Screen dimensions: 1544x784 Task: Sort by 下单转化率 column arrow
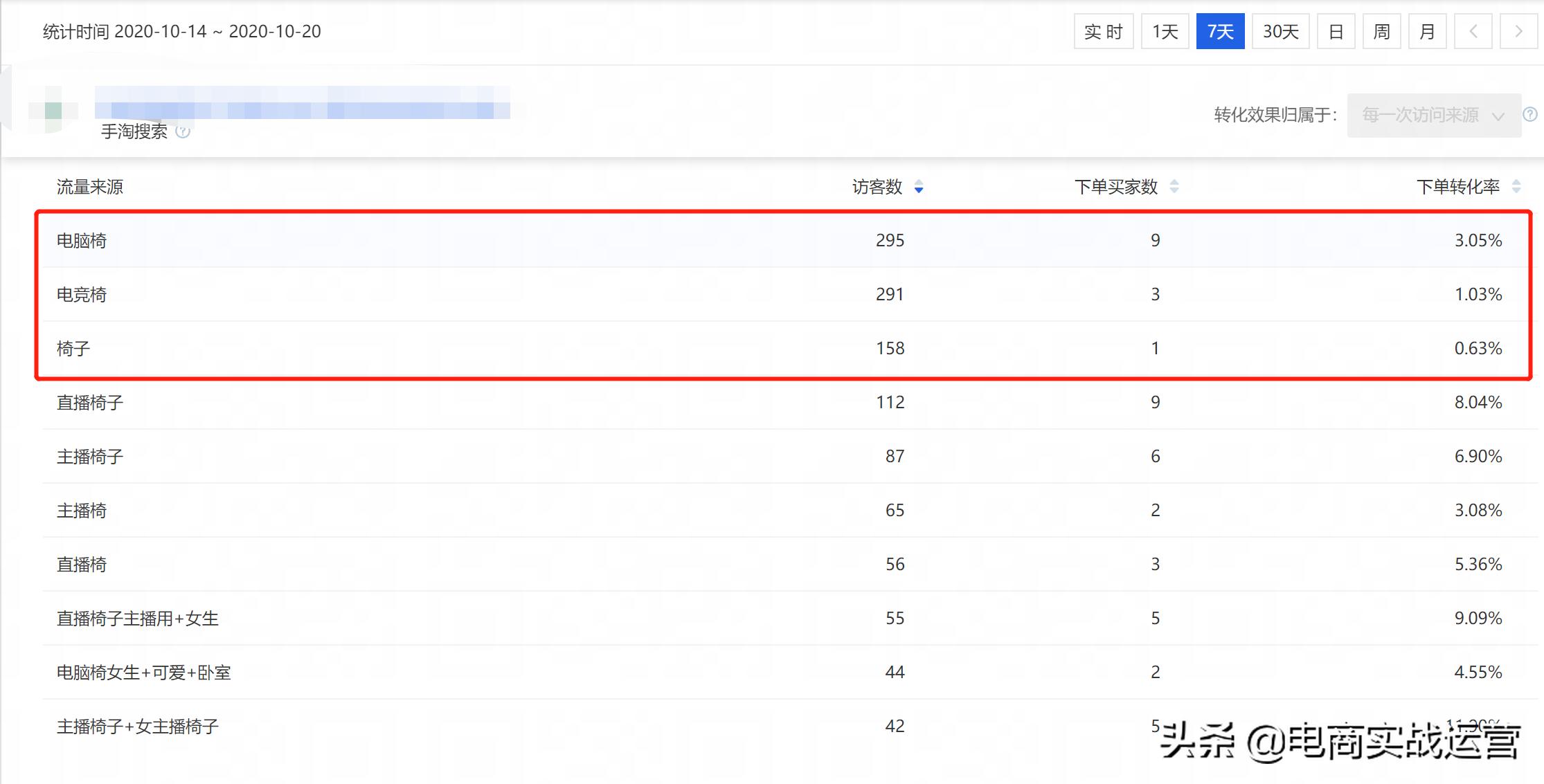click(x=1516, y=187)
